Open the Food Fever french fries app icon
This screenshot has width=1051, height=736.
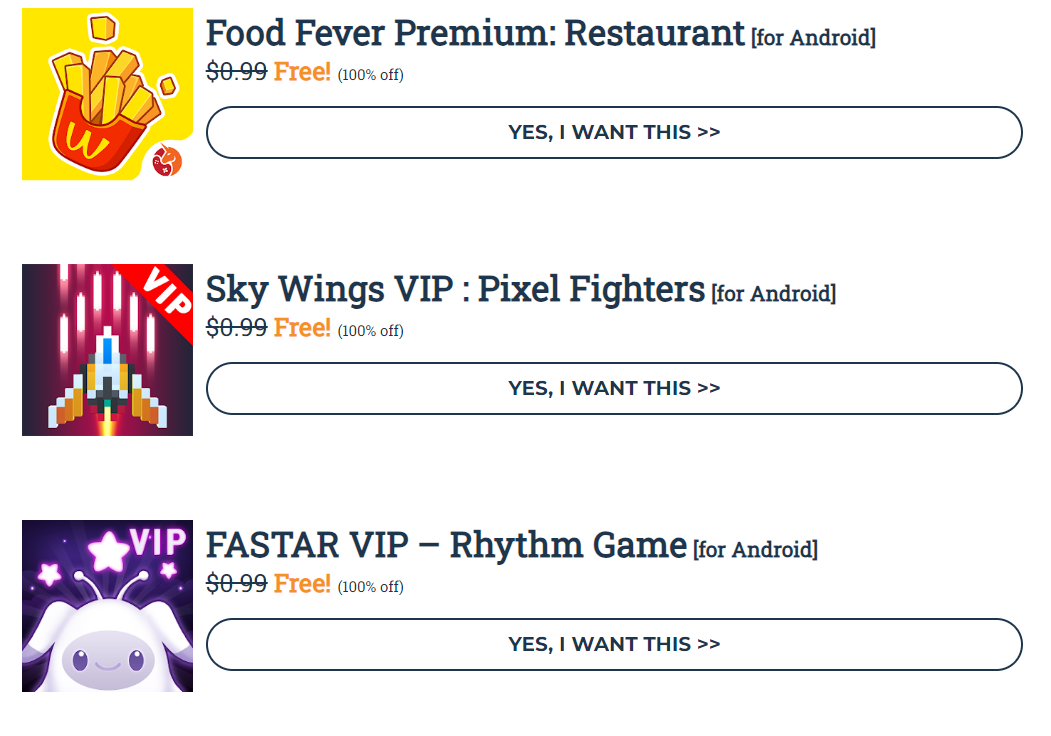click(107, 94)
